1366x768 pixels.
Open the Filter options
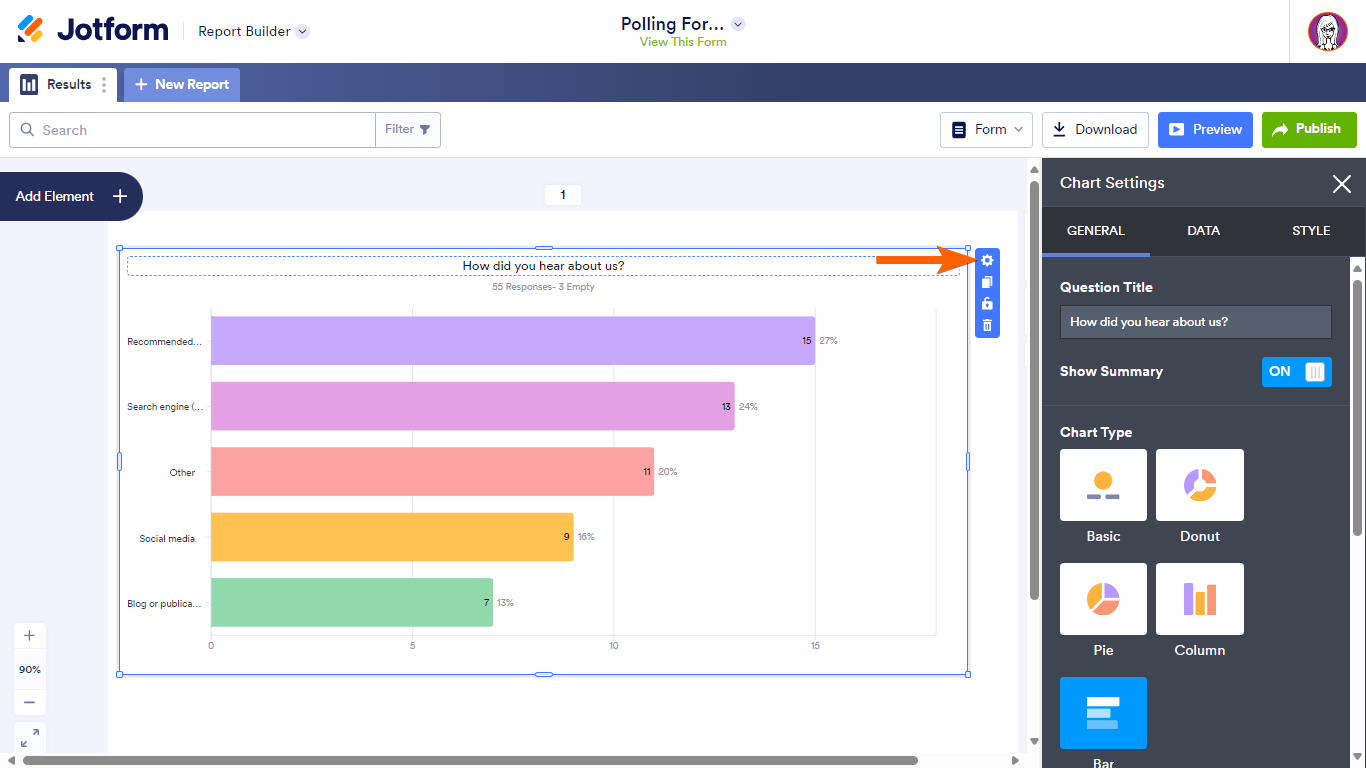[408, 130]
